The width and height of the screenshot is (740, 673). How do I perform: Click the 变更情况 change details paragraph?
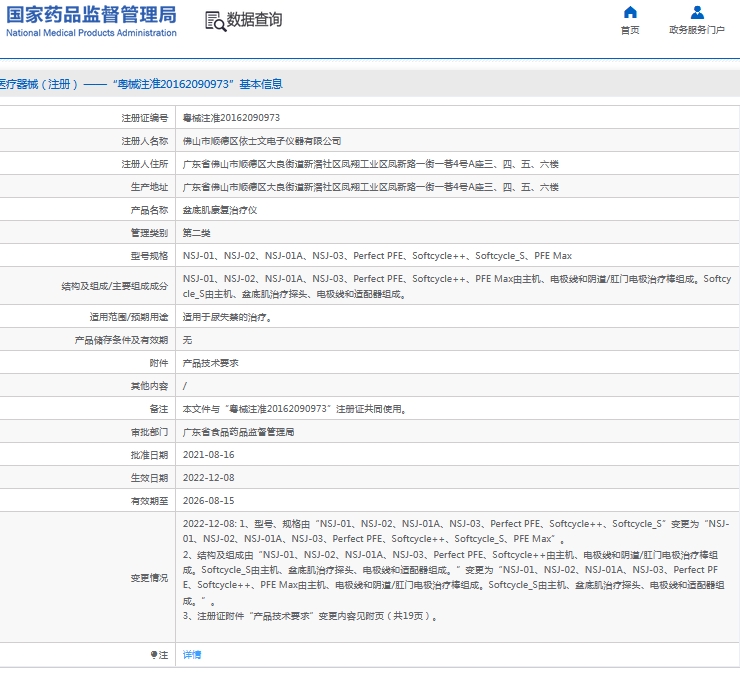456,570
